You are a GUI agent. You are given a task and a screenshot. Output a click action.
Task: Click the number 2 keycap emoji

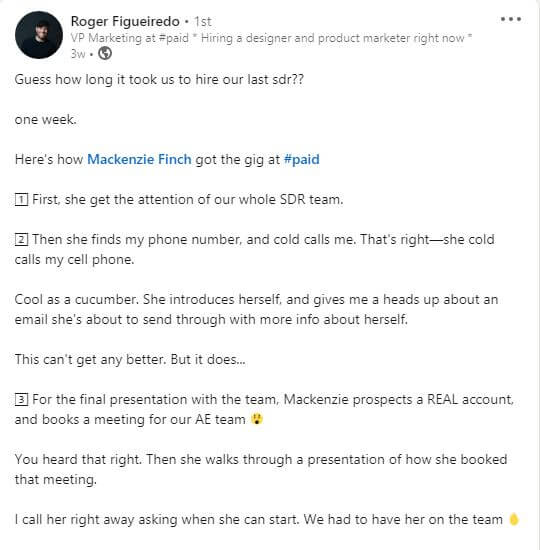click(x=21, y=240)
